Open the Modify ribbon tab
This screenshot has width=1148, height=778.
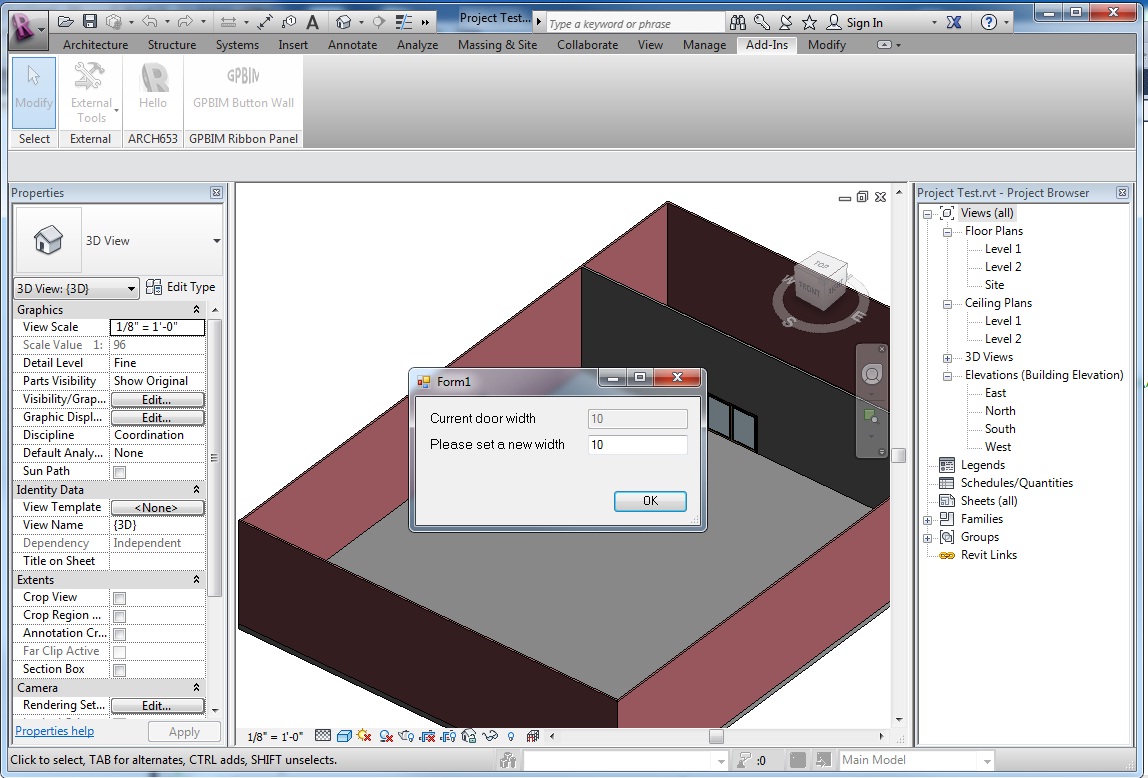(x=827, y=45)
